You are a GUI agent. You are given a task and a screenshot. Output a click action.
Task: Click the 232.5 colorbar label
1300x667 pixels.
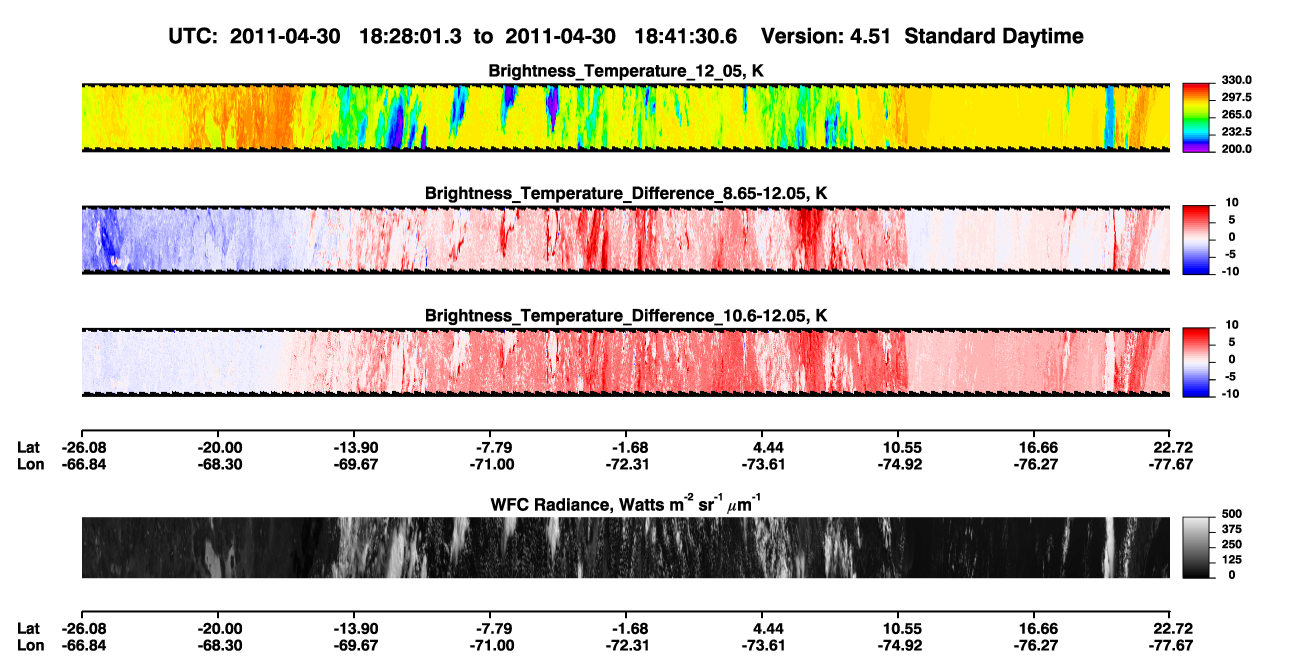point(1236,131)
